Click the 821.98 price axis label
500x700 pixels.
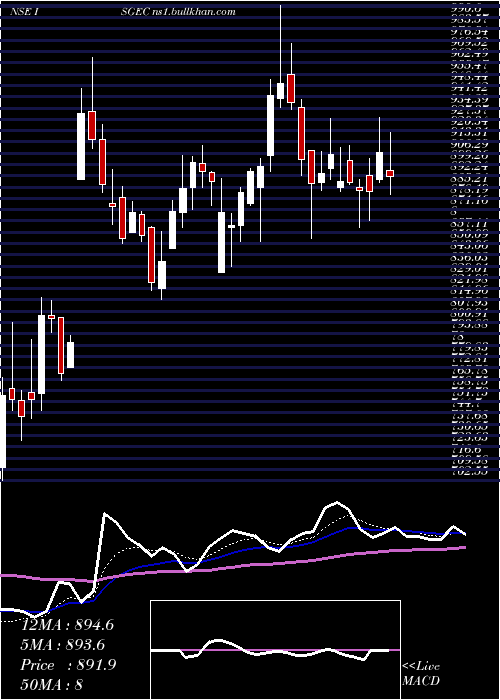click(x=468, y=280)
